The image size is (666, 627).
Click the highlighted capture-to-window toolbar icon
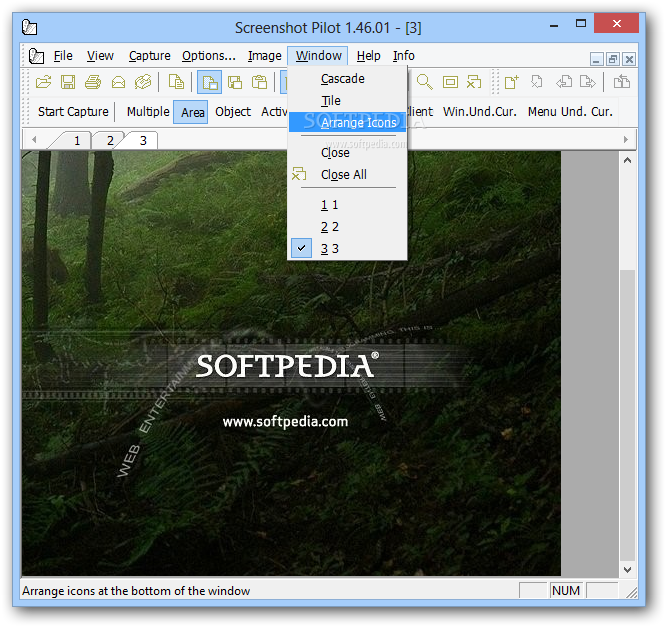[x=209, y=82]
